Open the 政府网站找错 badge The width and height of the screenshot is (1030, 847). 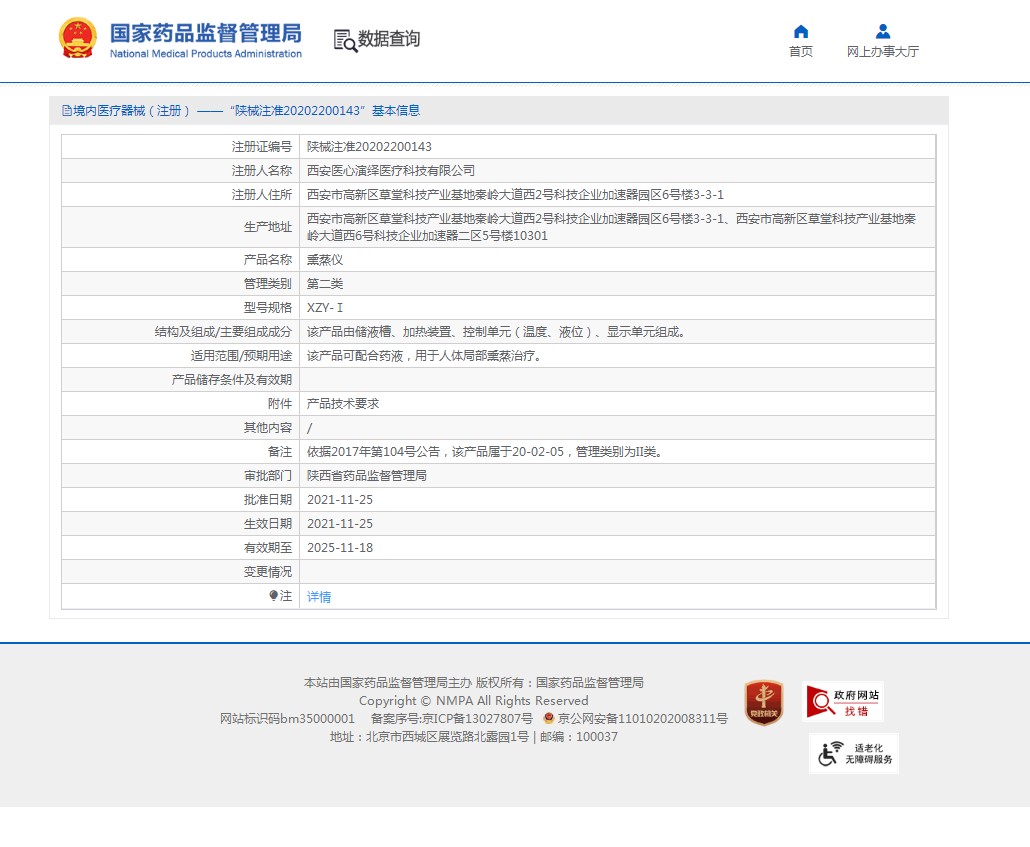pyautogui.click(x=843, y=702)
